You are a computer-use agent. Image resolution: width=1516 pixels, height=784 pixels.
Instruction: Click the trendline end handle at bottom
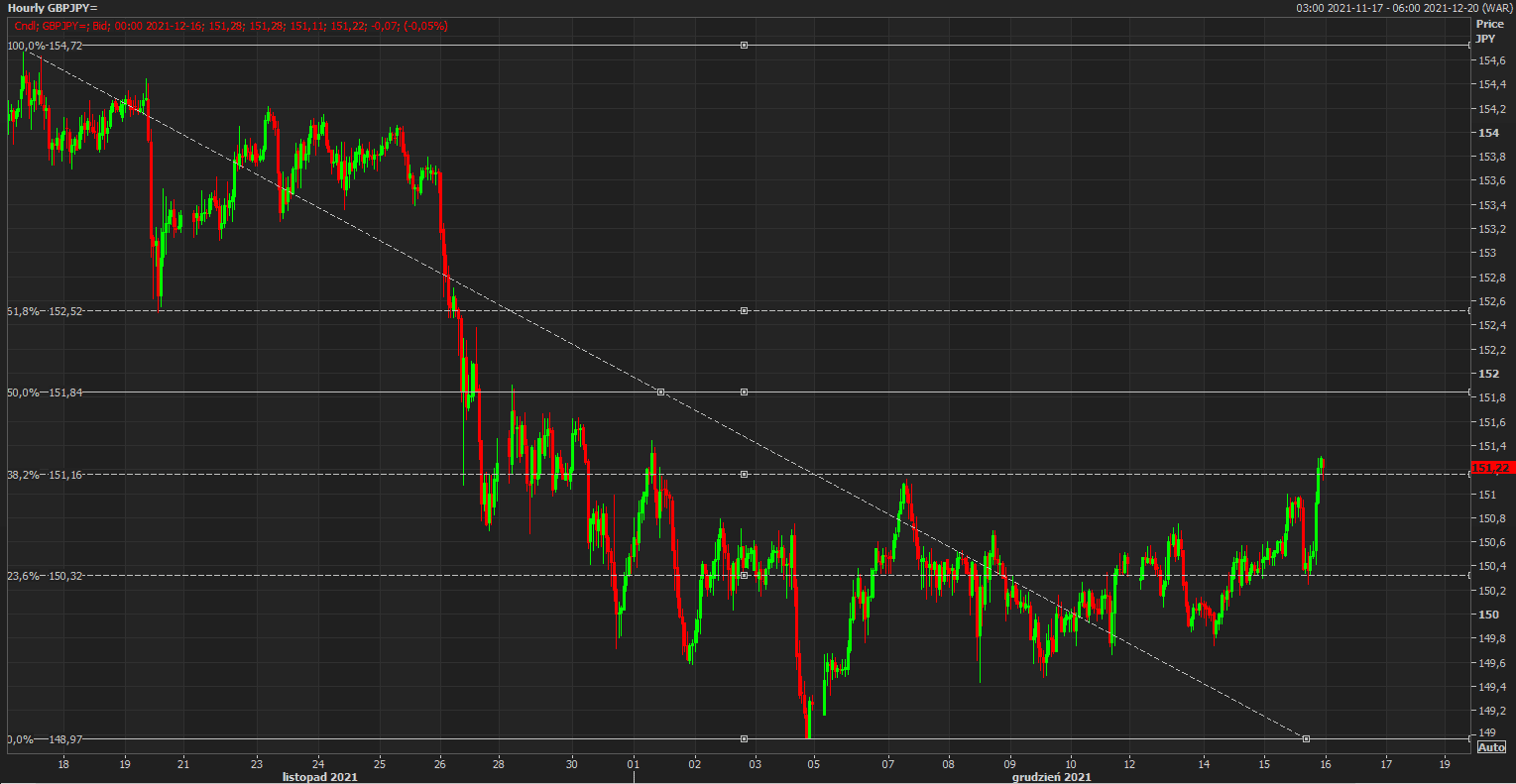click(x=1306, y=739)
